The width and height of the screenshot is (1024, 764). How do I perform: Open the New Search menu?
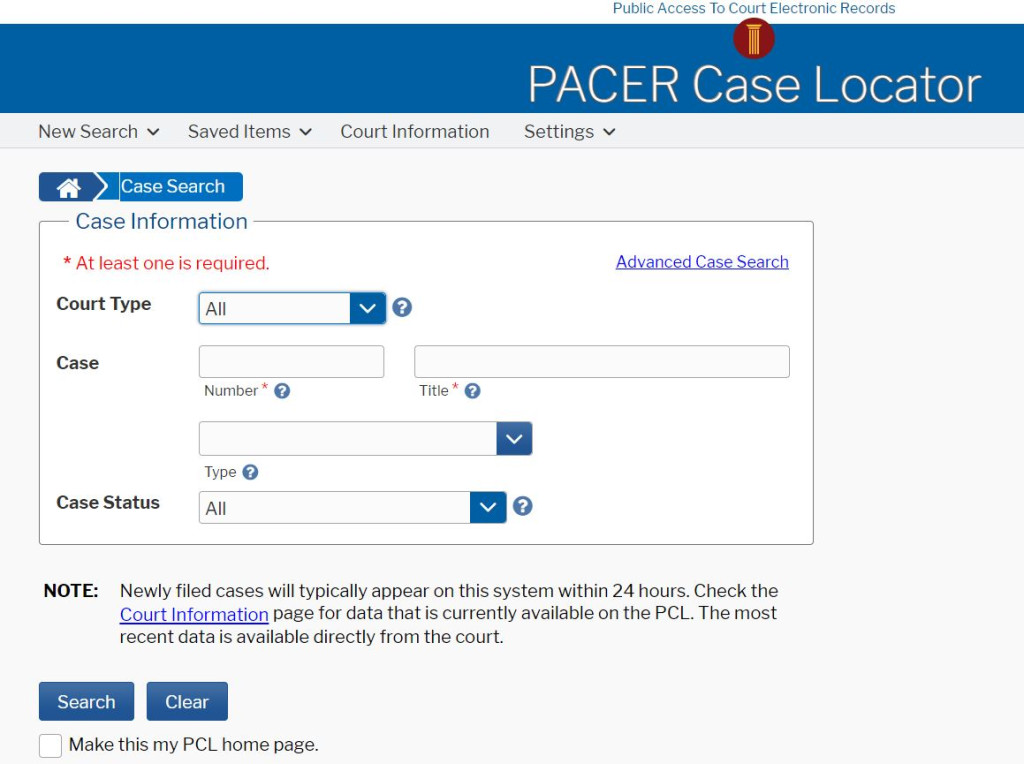[99, 132]
